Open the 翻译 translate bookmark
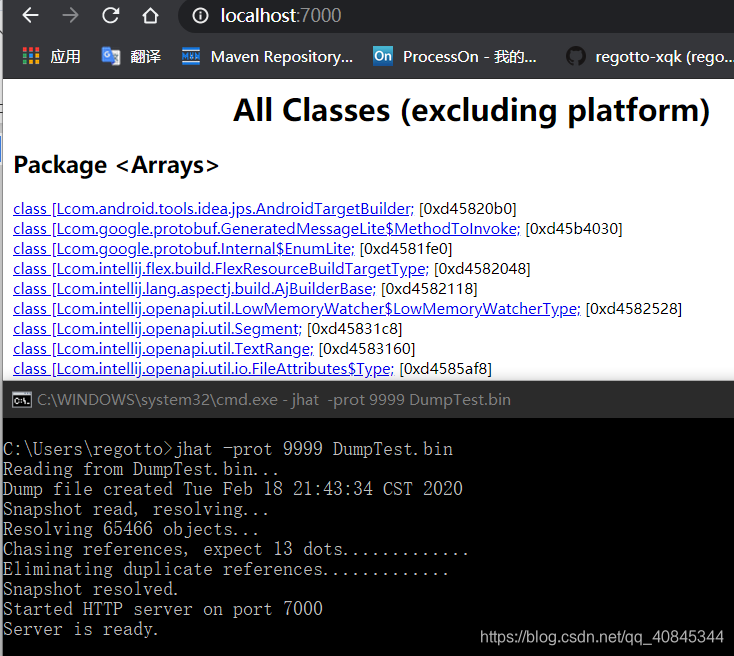The width and height of the screenshot is (734, 656). tap(131, 56)
